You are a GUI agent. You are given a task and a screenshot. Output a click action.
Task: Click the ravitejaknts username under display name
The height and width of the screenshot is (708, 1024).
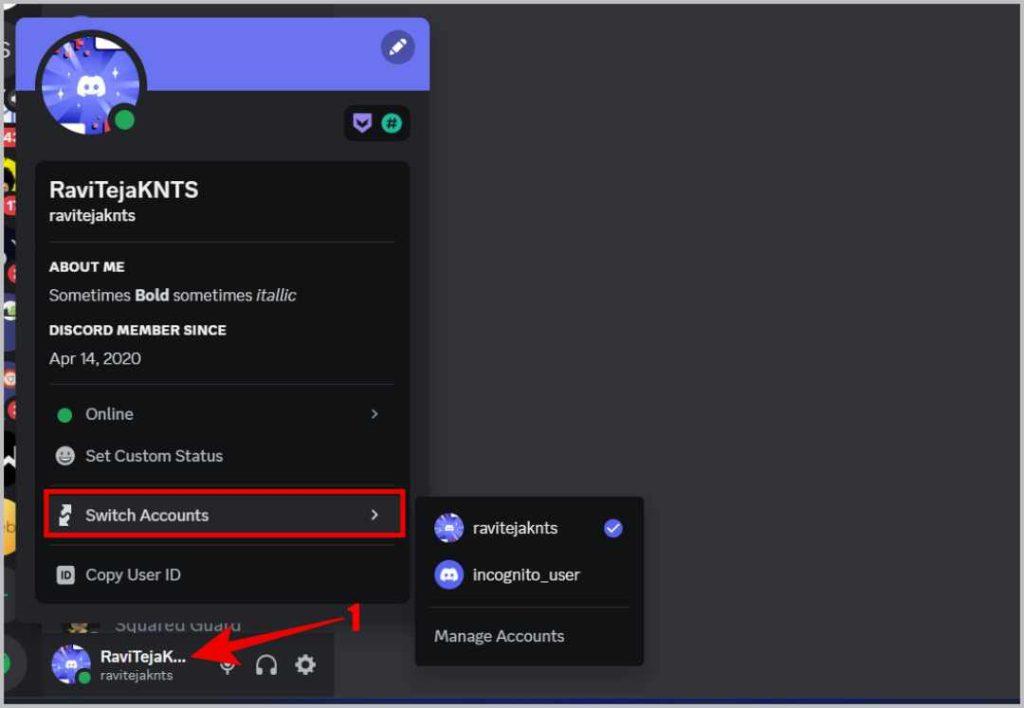coord(92,216)
